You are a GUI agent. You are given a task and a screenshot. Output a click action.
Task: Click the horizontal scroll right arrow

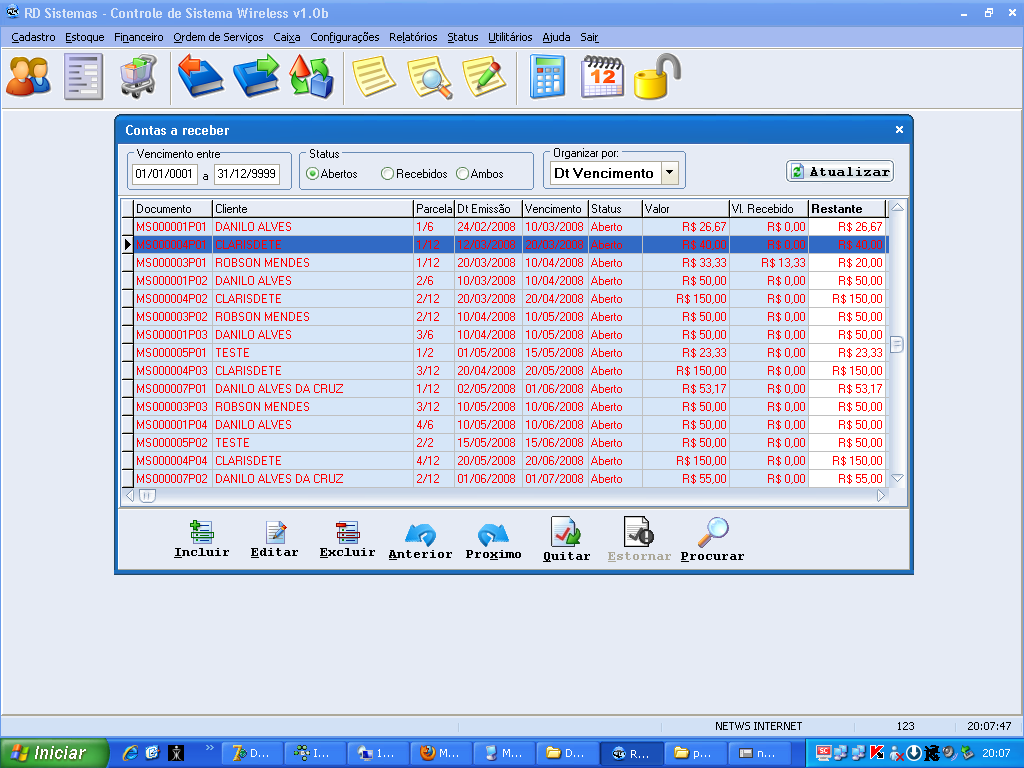(x=881, y=496)
